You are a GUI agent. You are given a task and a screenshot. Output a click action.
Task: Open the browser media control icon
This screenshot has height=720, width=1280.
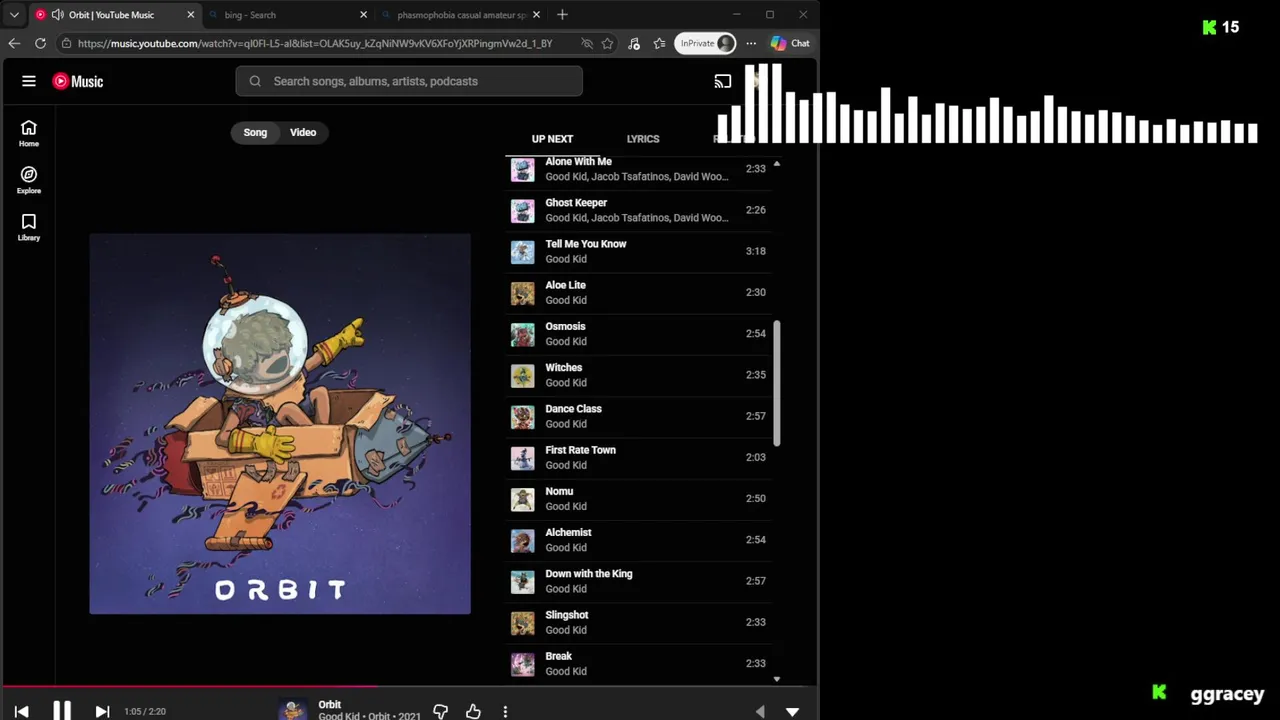pyautogui.click(x=634, y=43)
